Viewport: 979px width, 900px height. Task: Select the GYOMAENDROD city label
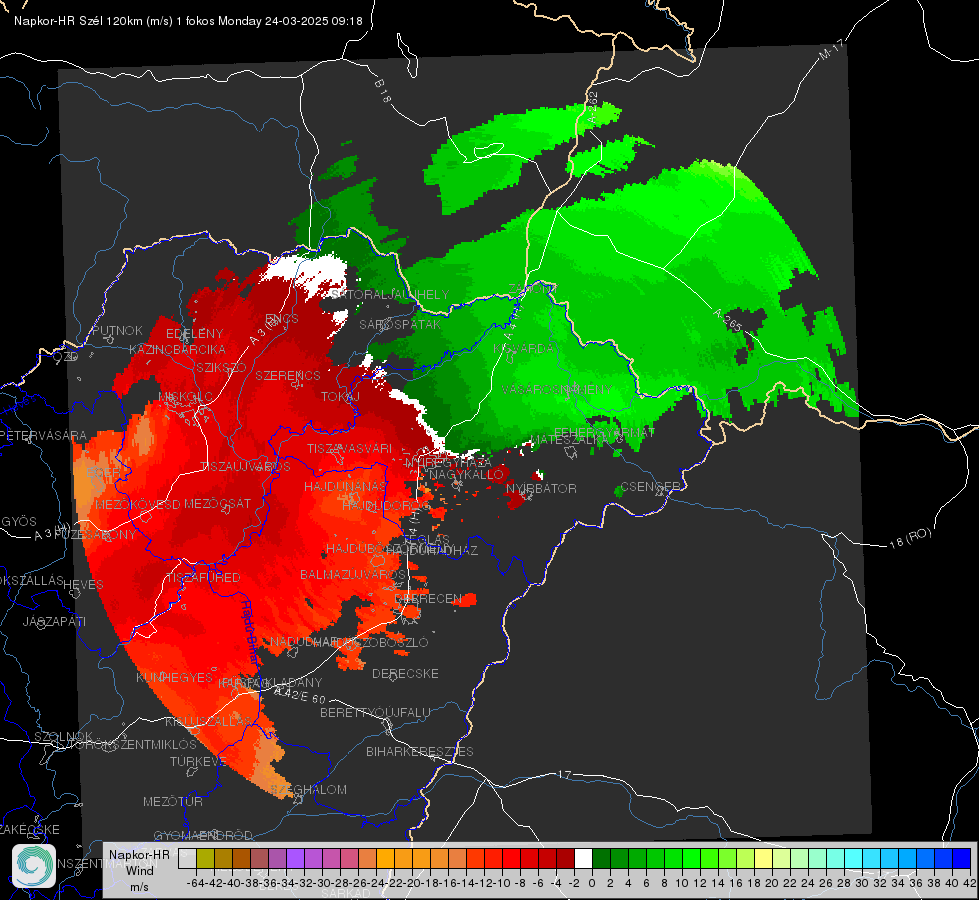pyautogui.click(x=203, y=835)
